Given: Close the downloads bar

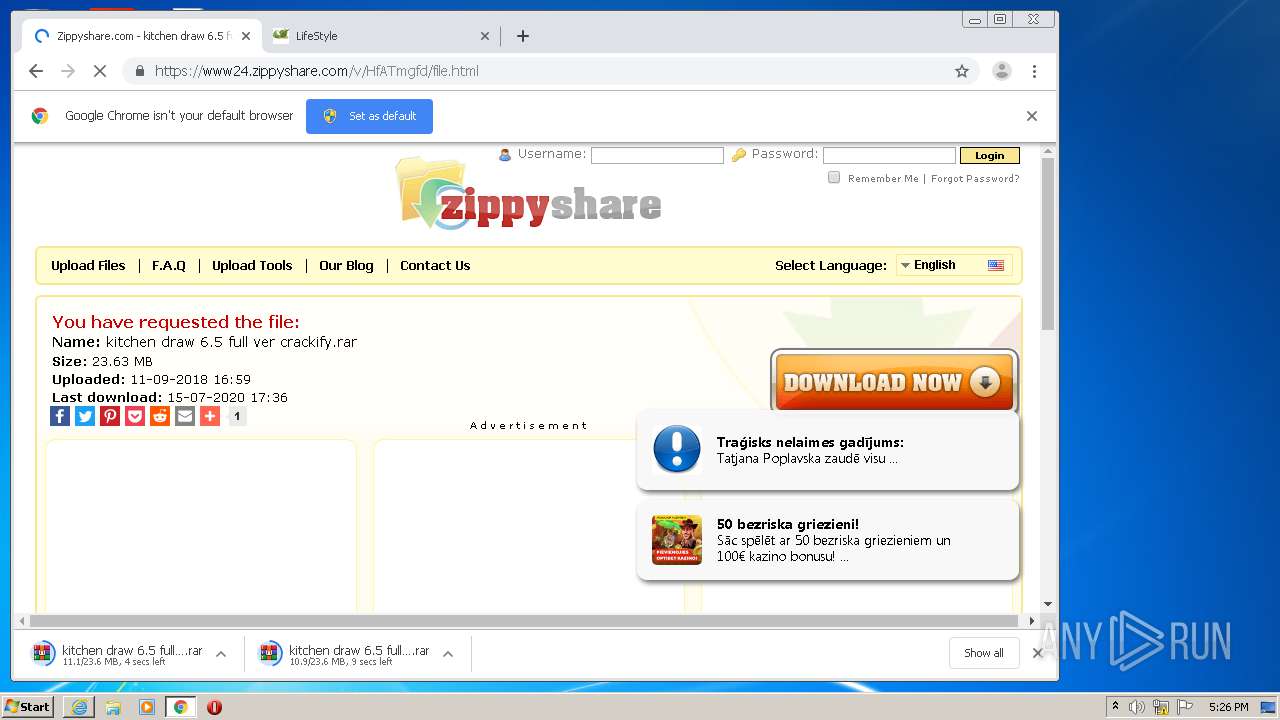Looking at the screenshot, I should [x=1038, y=653].
